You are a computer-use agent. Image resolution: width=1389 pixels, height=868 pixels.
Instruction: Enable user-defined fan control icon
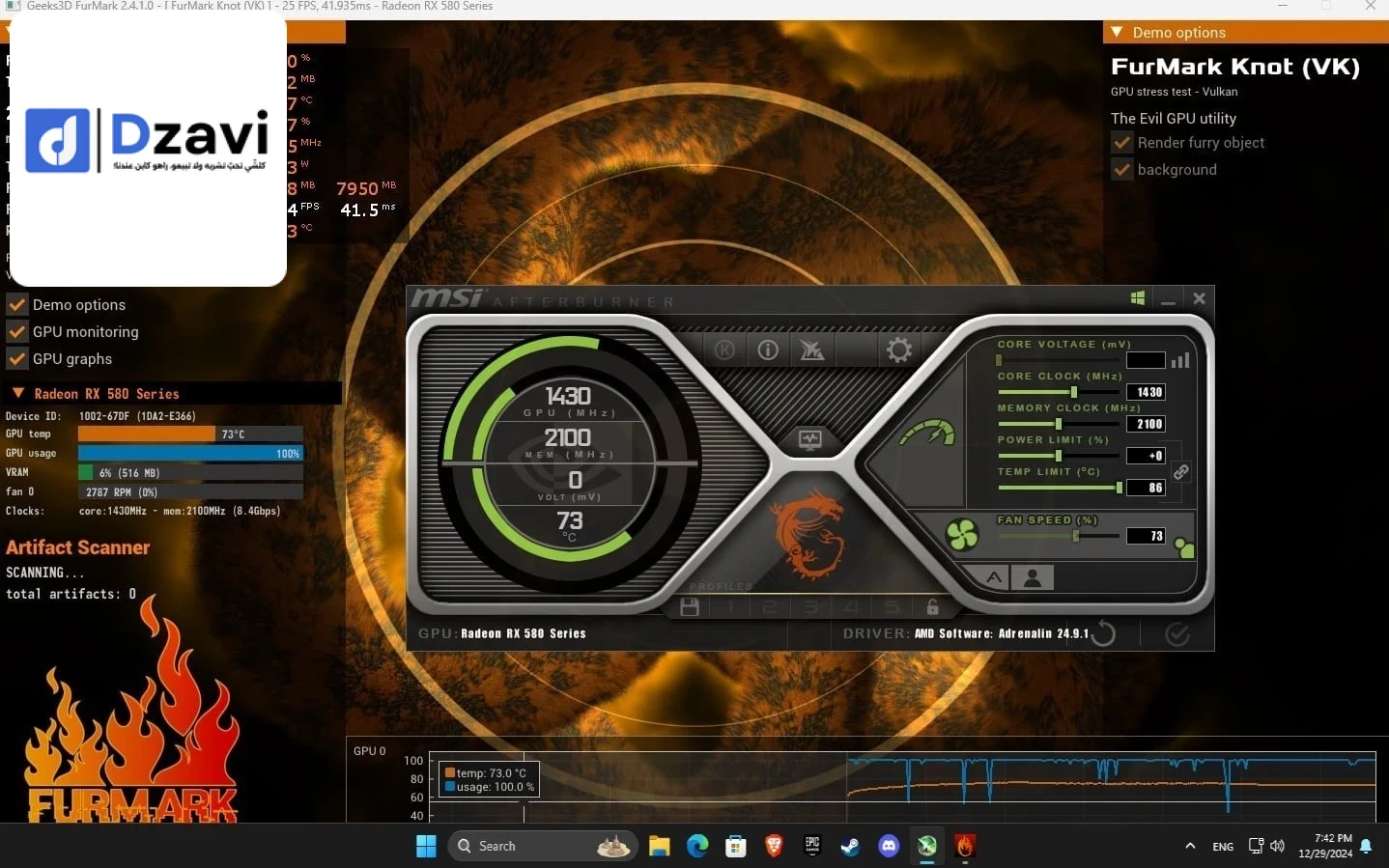coord(1033,577)
